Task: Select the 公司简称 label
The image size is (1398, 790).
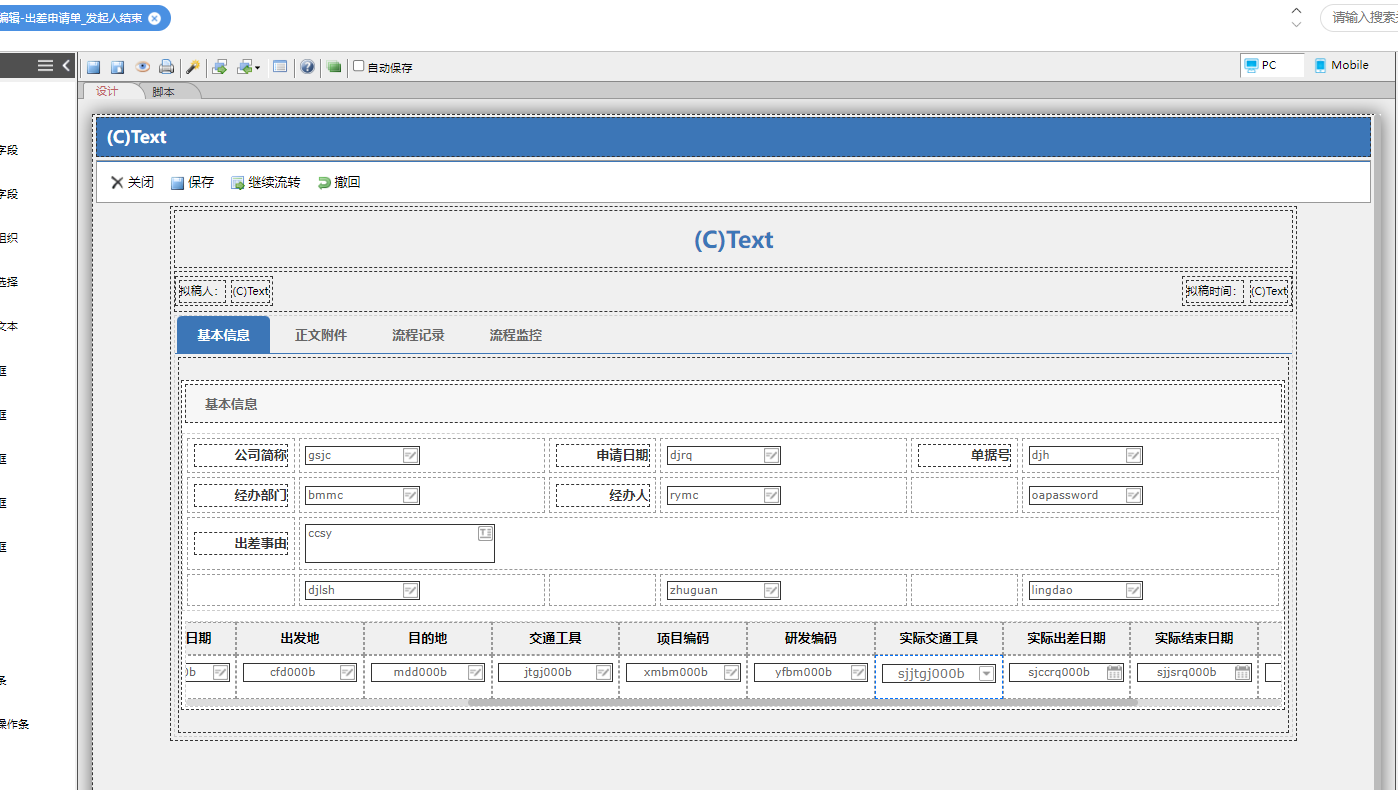Action: [241, 456]
